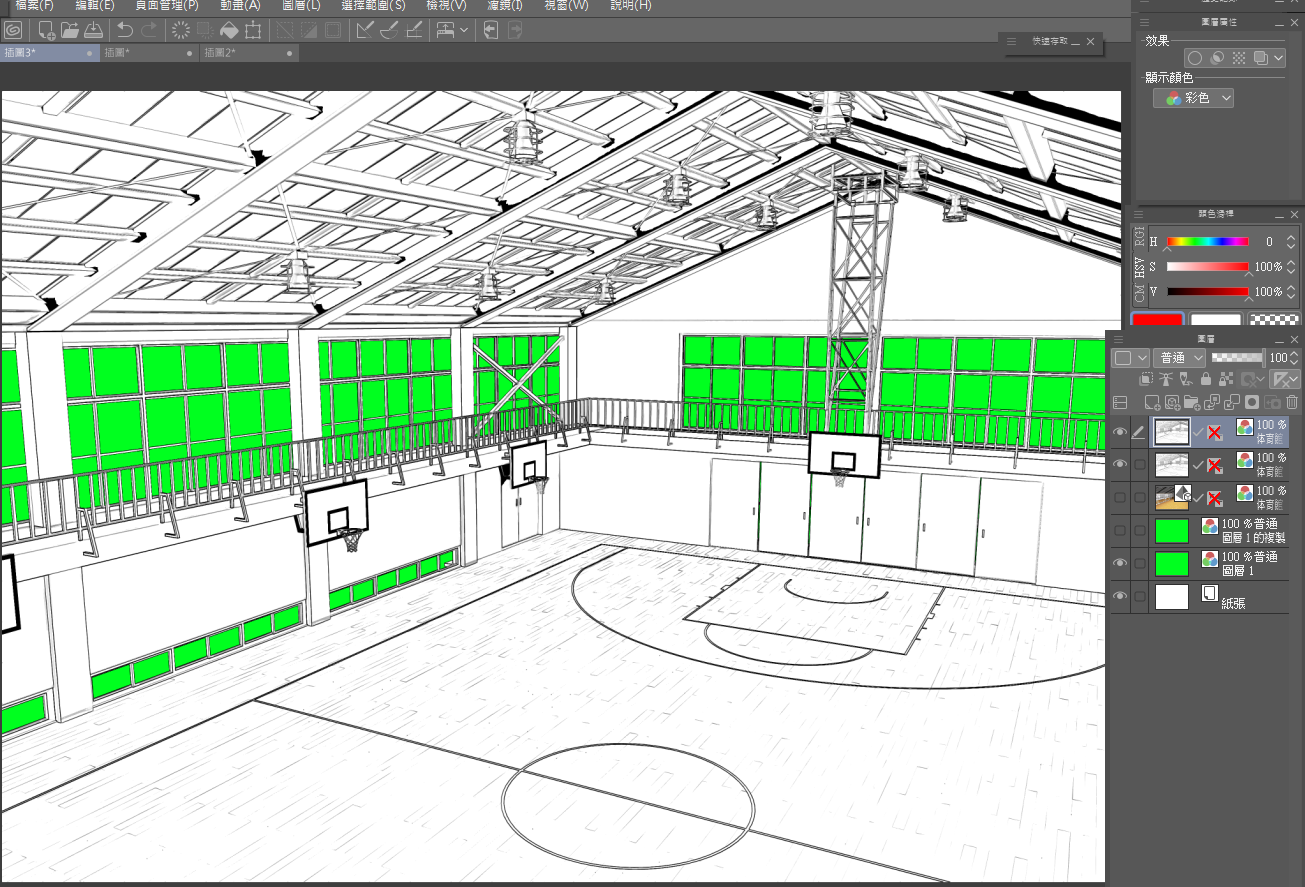Click merge with lower layer icon

point(1231,402)
